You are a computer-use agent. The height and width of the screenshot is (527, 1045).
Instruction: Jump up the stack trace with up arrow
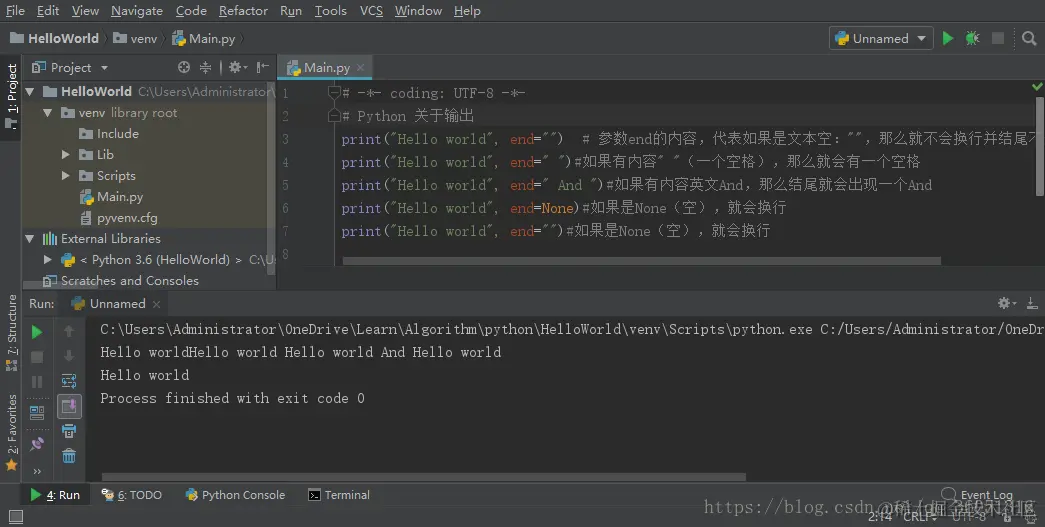tap(69, 330)
